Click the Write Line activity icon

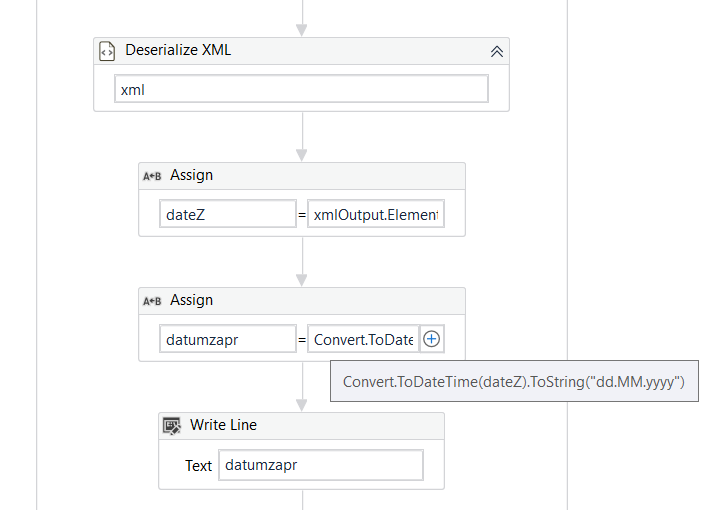point(172,426)
